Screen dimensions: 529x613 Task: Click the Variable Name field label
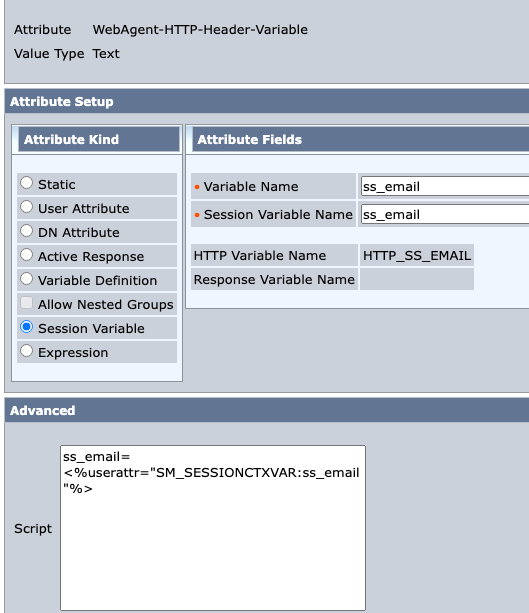pos(251,186)
